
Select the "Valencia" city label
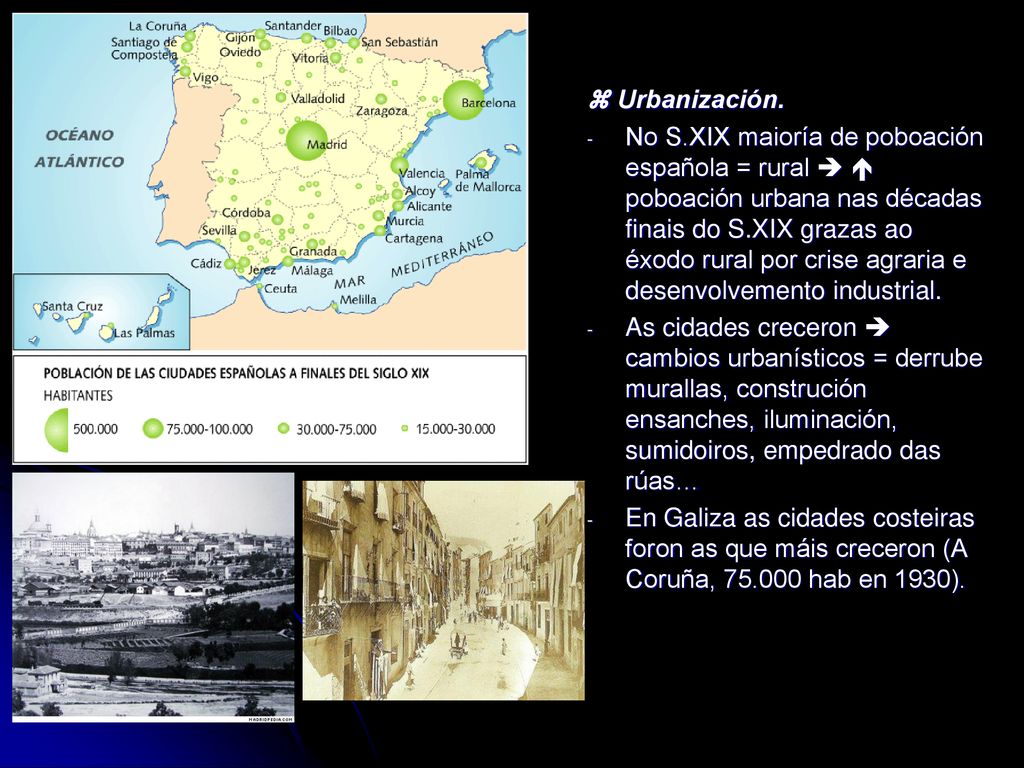pos(422,173)
